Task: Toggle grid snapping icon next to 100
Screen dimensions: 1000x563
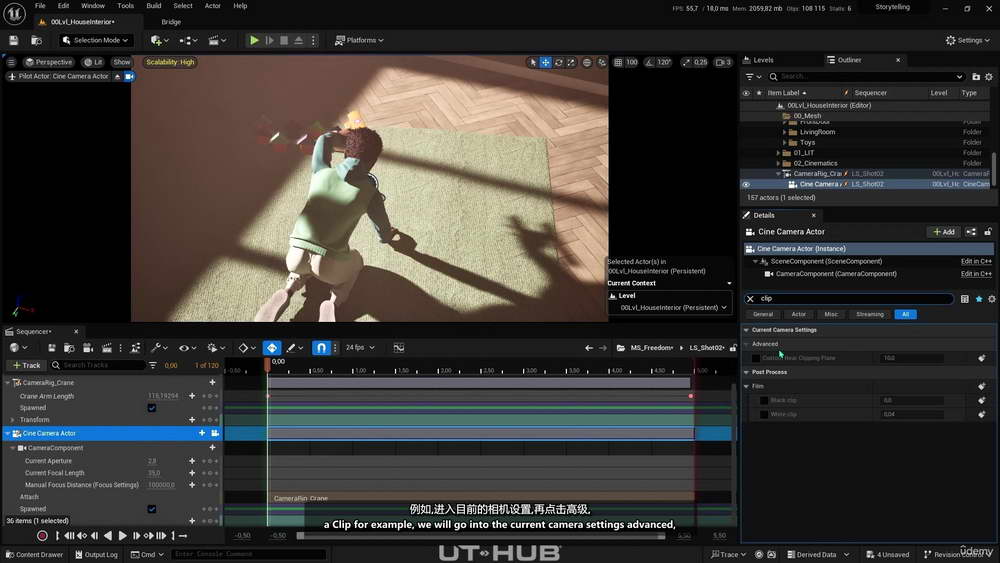Action: [618, 62]
